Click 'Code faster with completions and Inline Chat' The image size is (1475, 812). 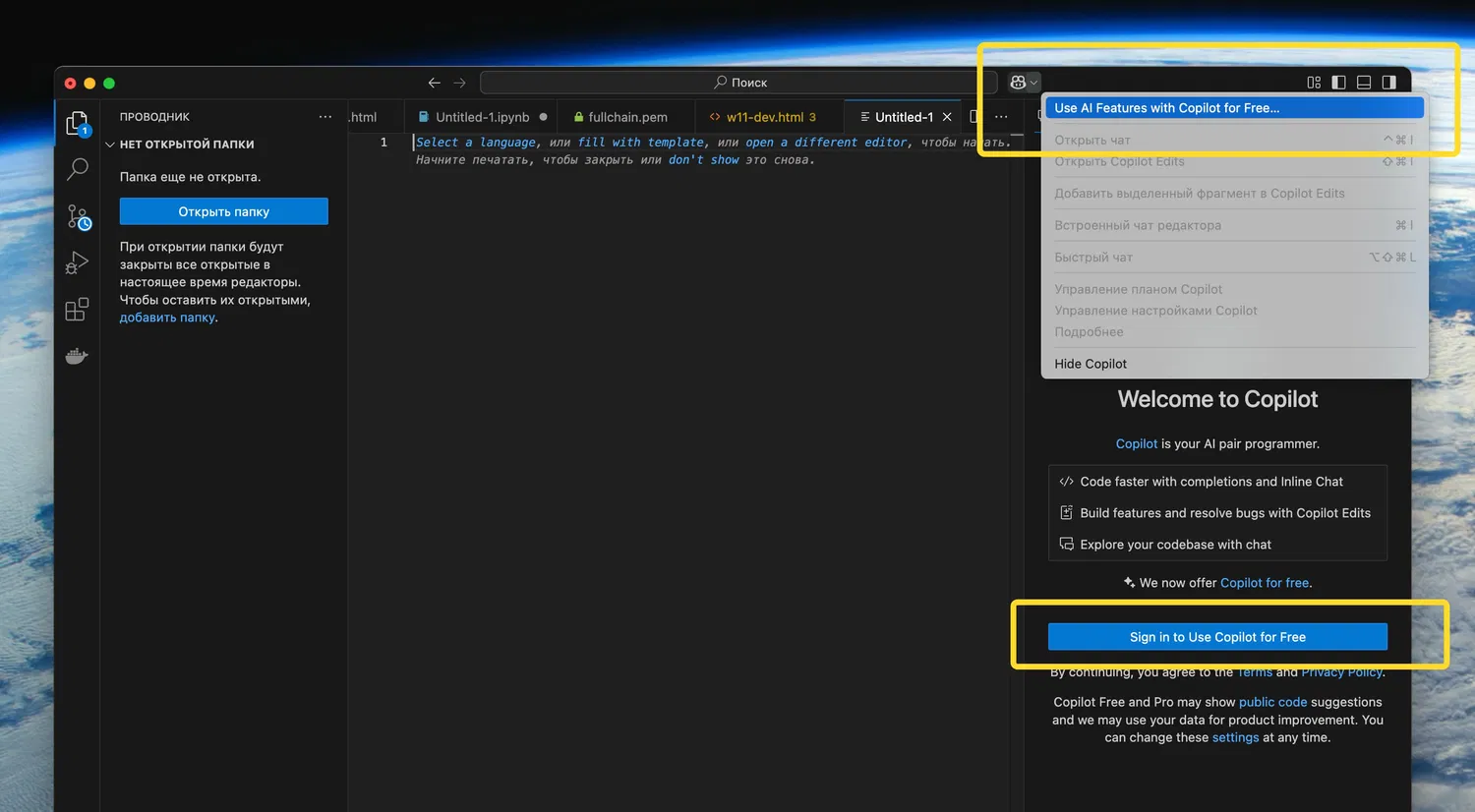[x=1211, y=482]
